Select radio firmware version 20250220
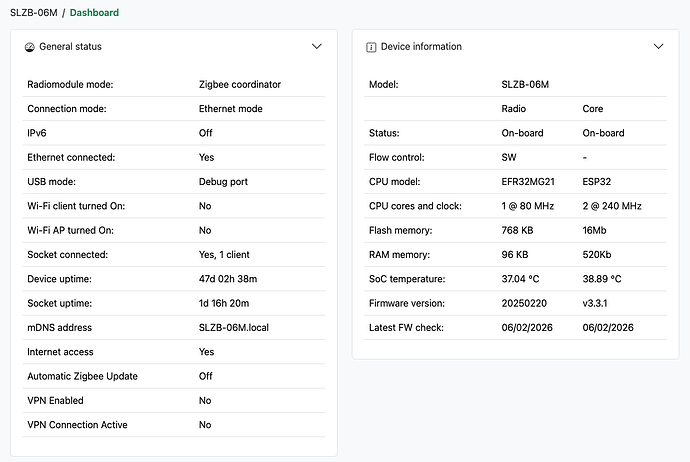 pyautogui.click(x=524, y=303)
